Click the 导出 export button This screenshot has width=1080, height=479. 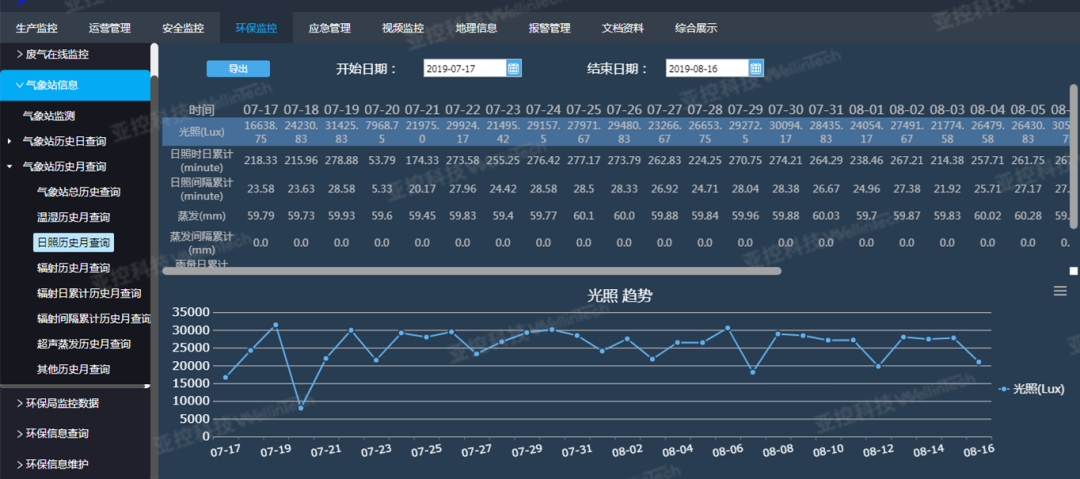238,68
